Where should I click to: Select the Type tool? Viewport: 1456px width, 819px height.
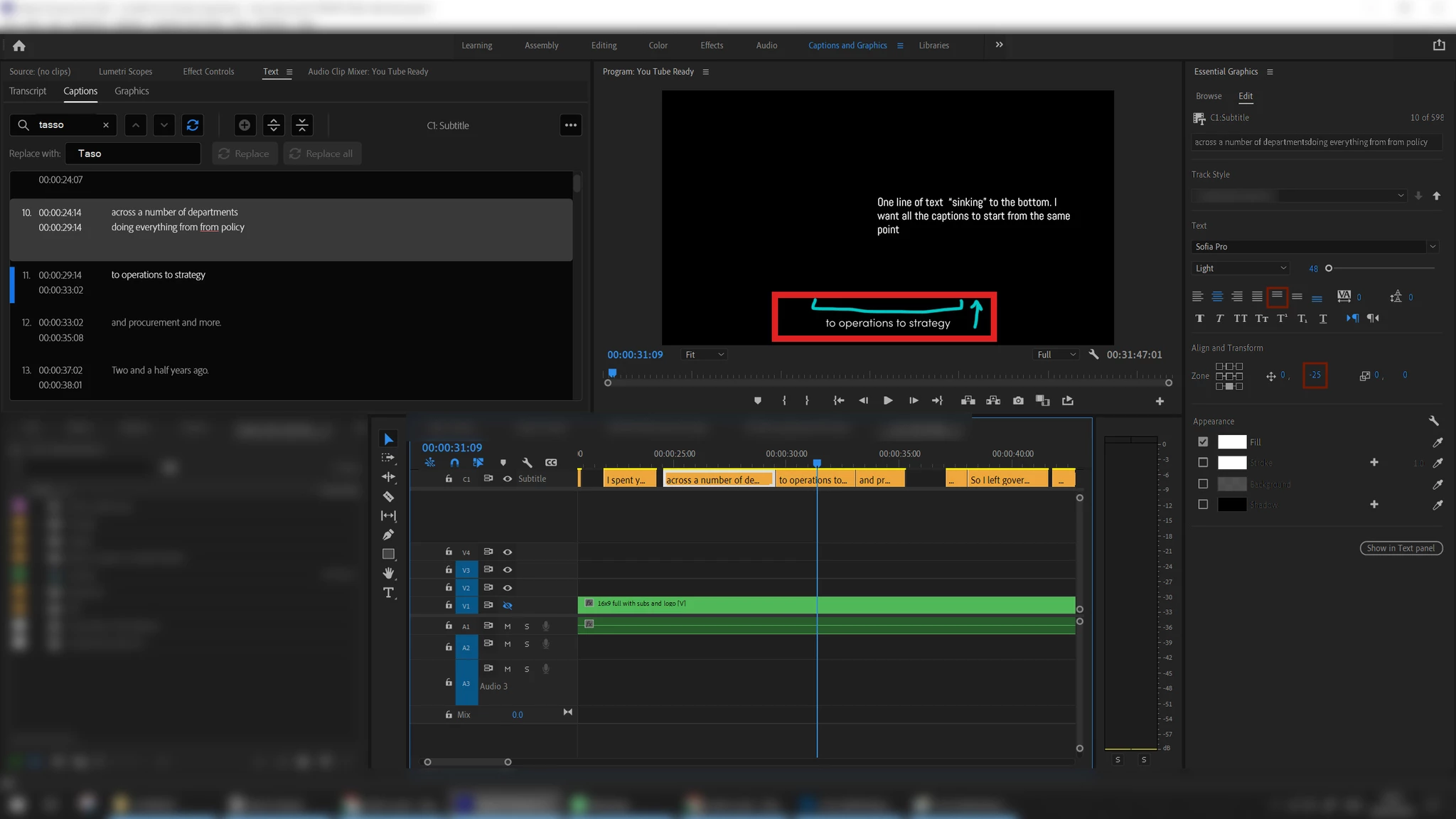tap(388, 592)
